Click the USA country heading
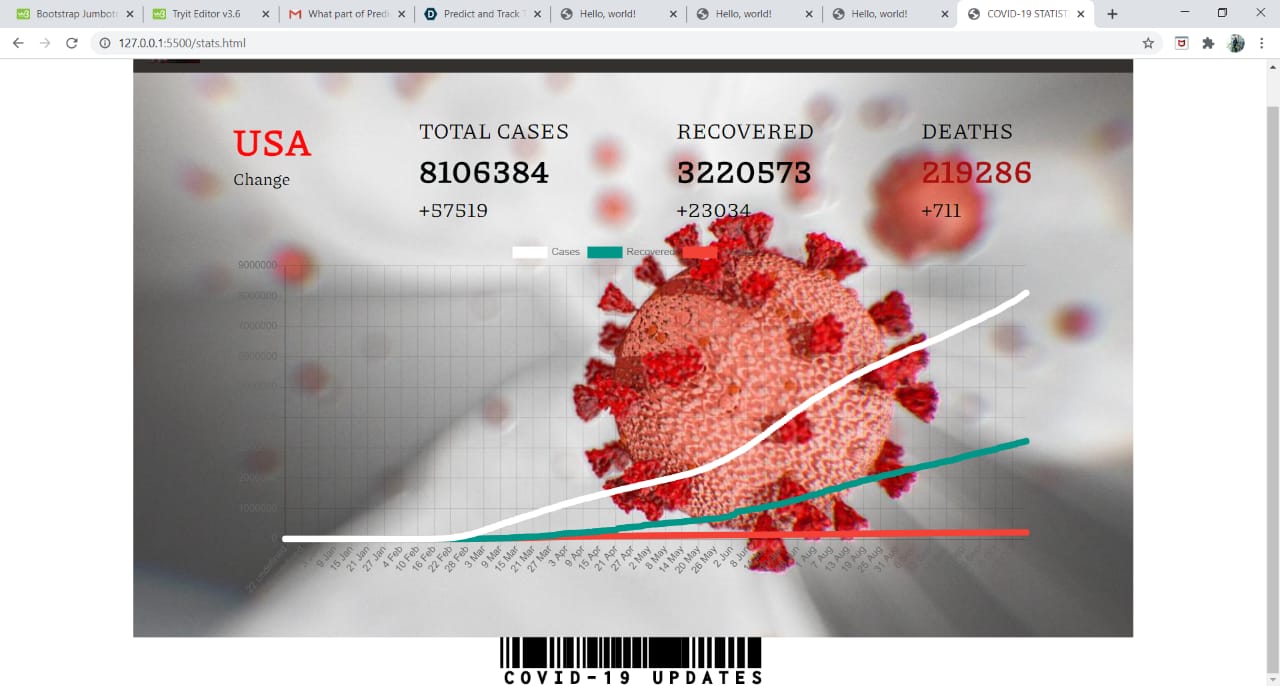 272,144
